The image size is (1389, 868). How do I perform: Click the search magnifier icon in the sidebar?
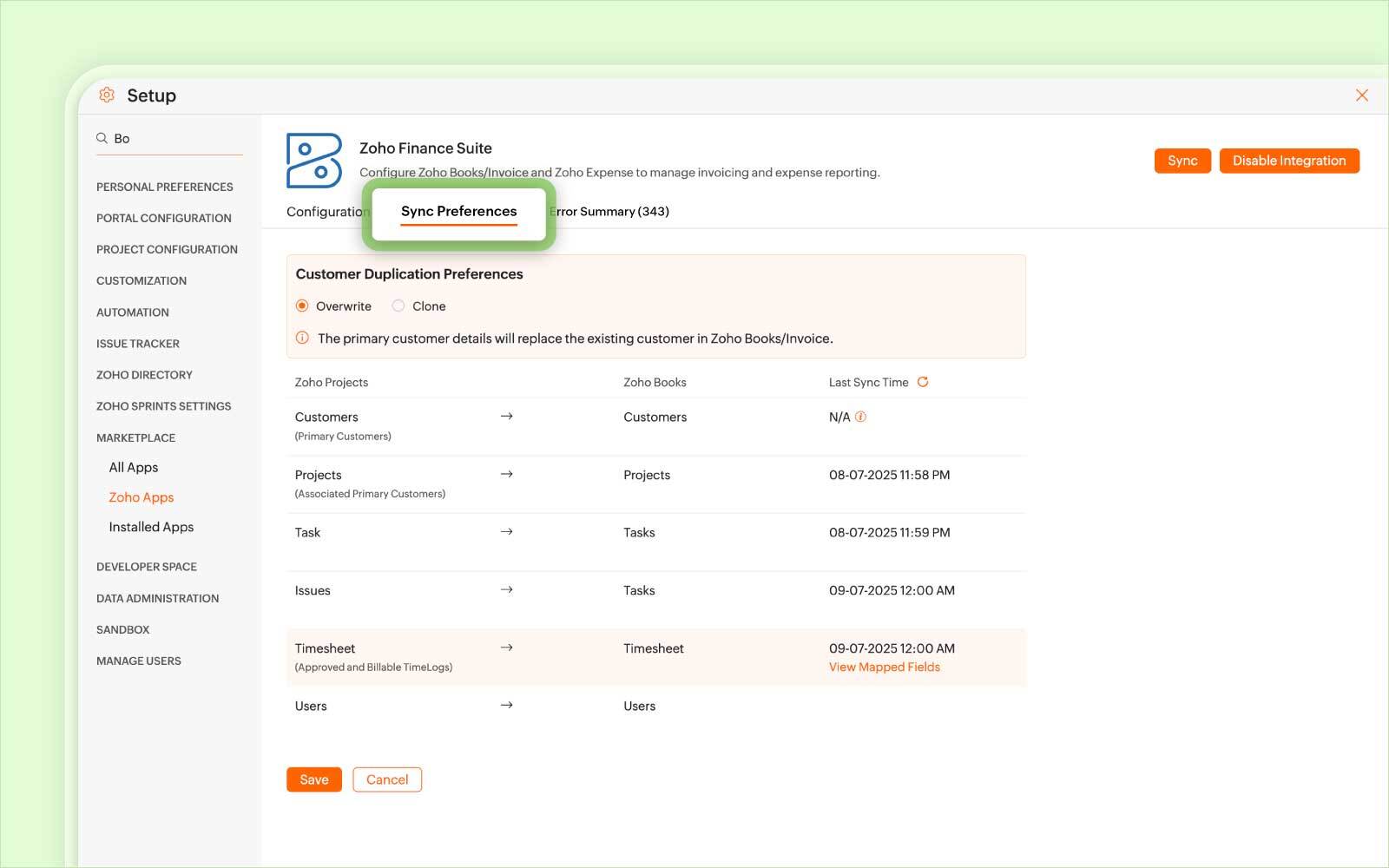pos(102,138)
